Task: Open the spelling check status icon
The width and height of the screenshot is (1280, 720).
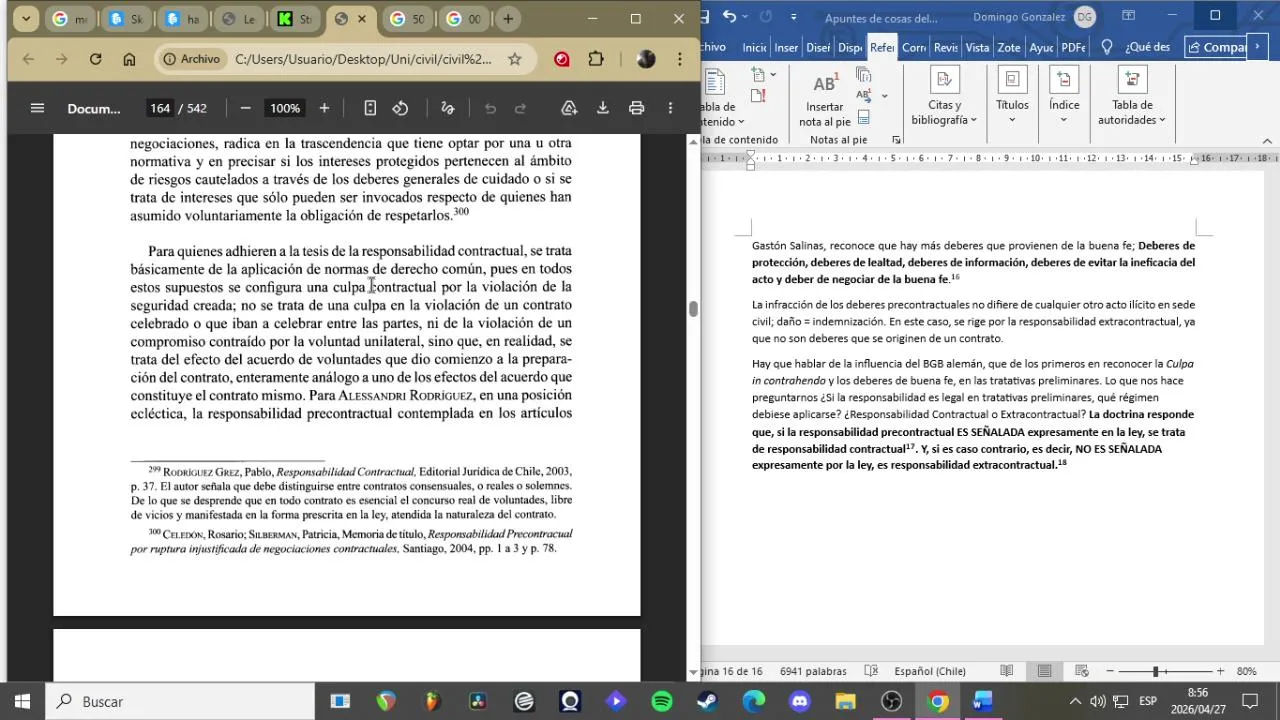Action: (871, 671)
